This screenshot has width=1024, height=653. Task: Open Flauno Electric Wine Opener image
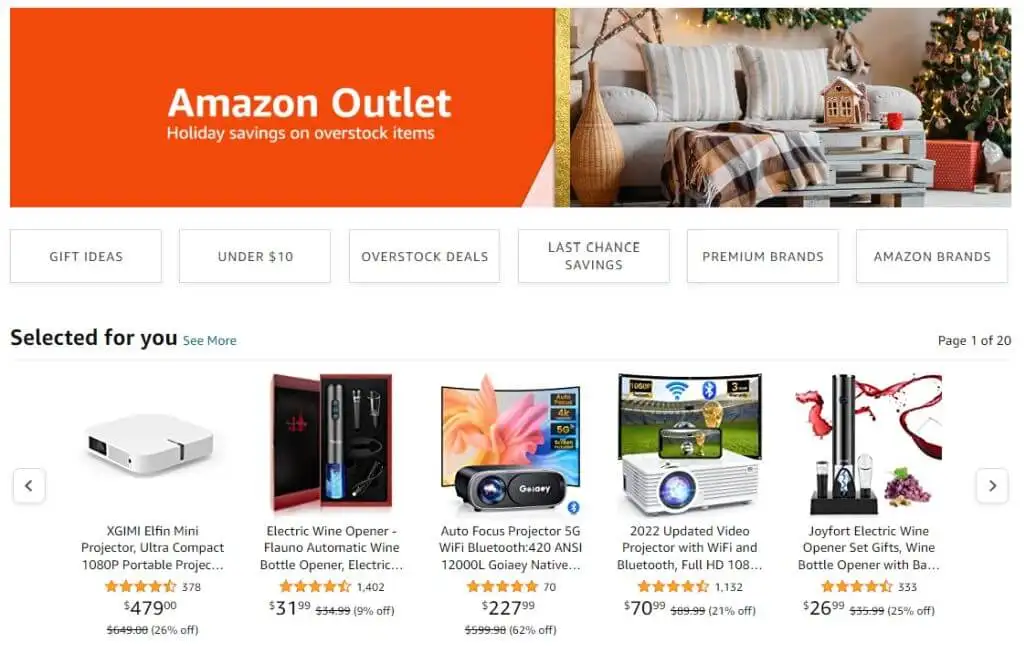tap(332, 443)
